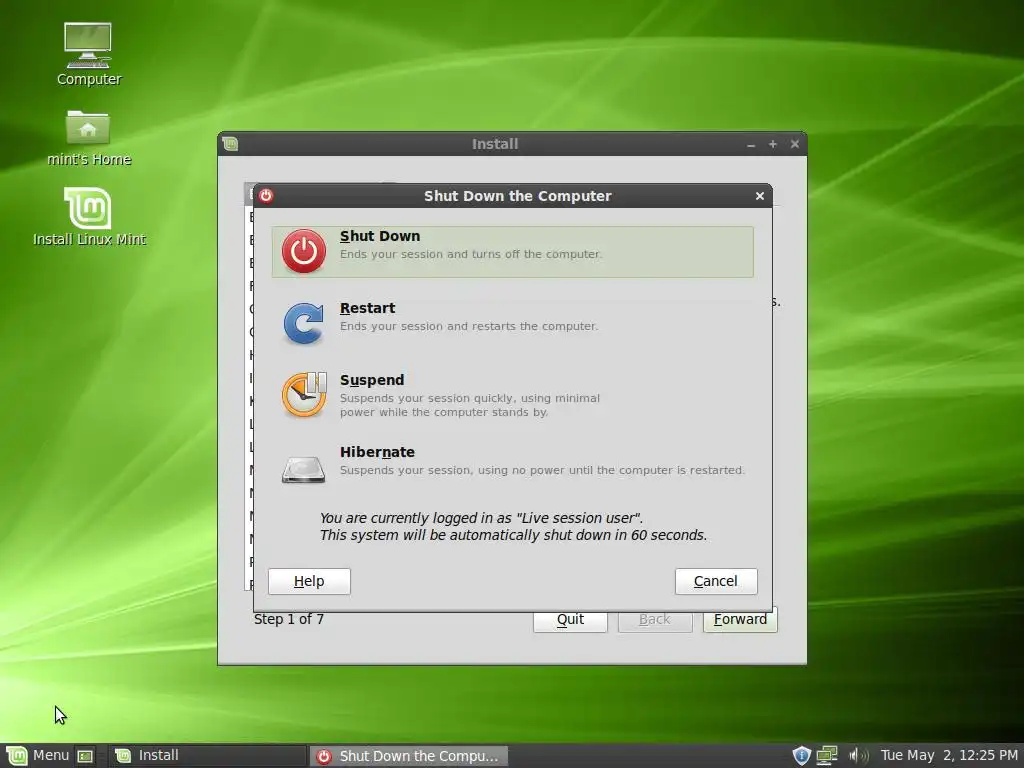
Task: Minimize the Install window
Action: point(751,144)
